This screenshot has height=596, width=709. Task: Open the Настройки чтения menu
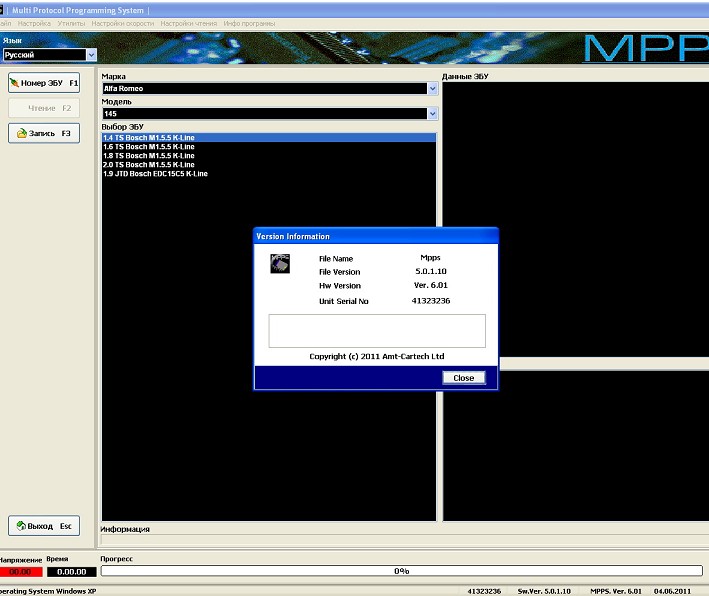[188, 22]
